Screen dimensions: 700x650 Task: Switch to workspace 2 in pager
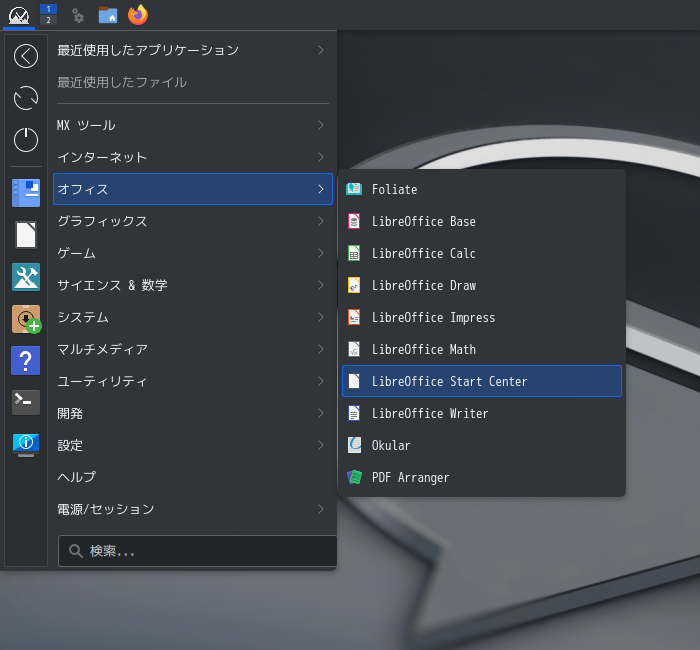[x=48, y=20]
